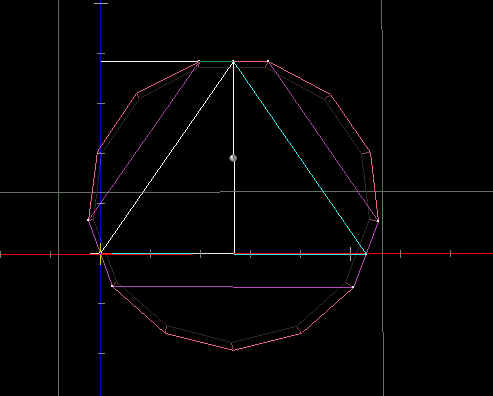Pick the gray vertical guide line on the right
Viewport: 493px width, 396px height.
[x=383, y=198]
